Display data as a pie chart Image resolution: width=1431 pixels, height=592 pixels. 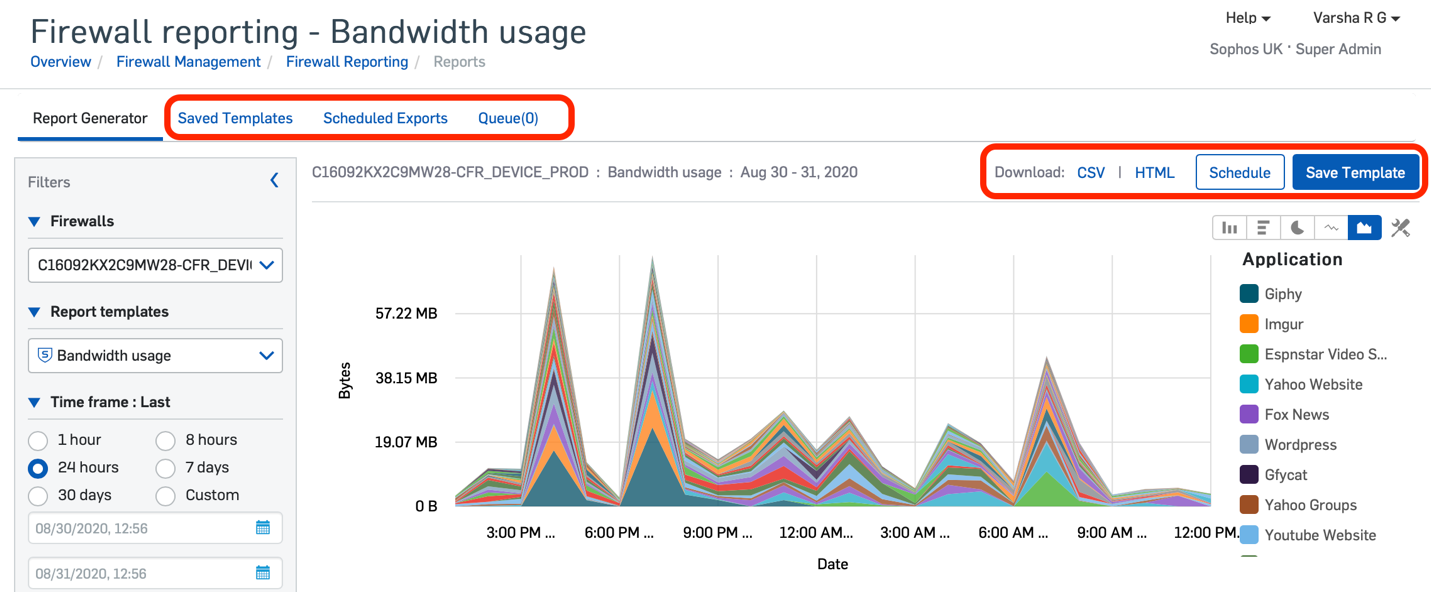pos(1297,227)
